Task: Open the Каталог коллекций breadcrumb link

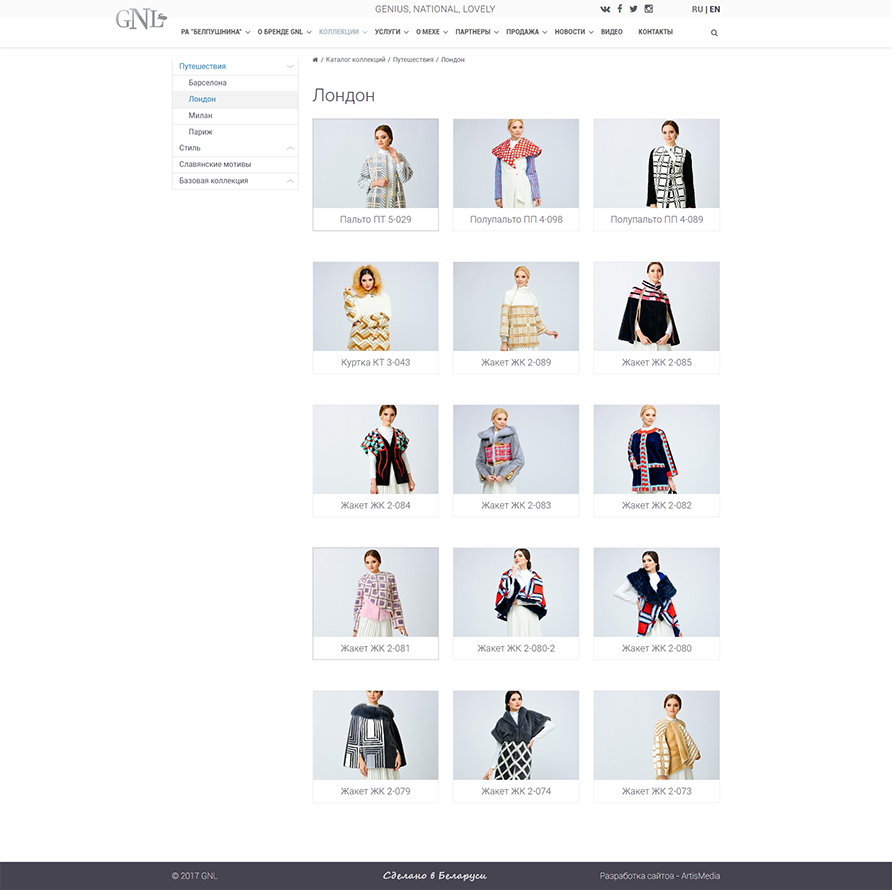Action: tap(355, 60)
